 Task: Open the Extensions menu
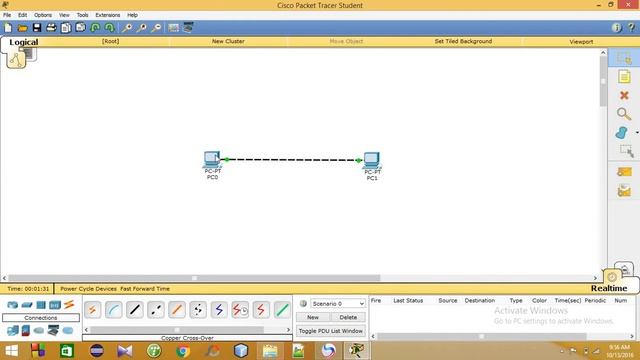[108, 15]
